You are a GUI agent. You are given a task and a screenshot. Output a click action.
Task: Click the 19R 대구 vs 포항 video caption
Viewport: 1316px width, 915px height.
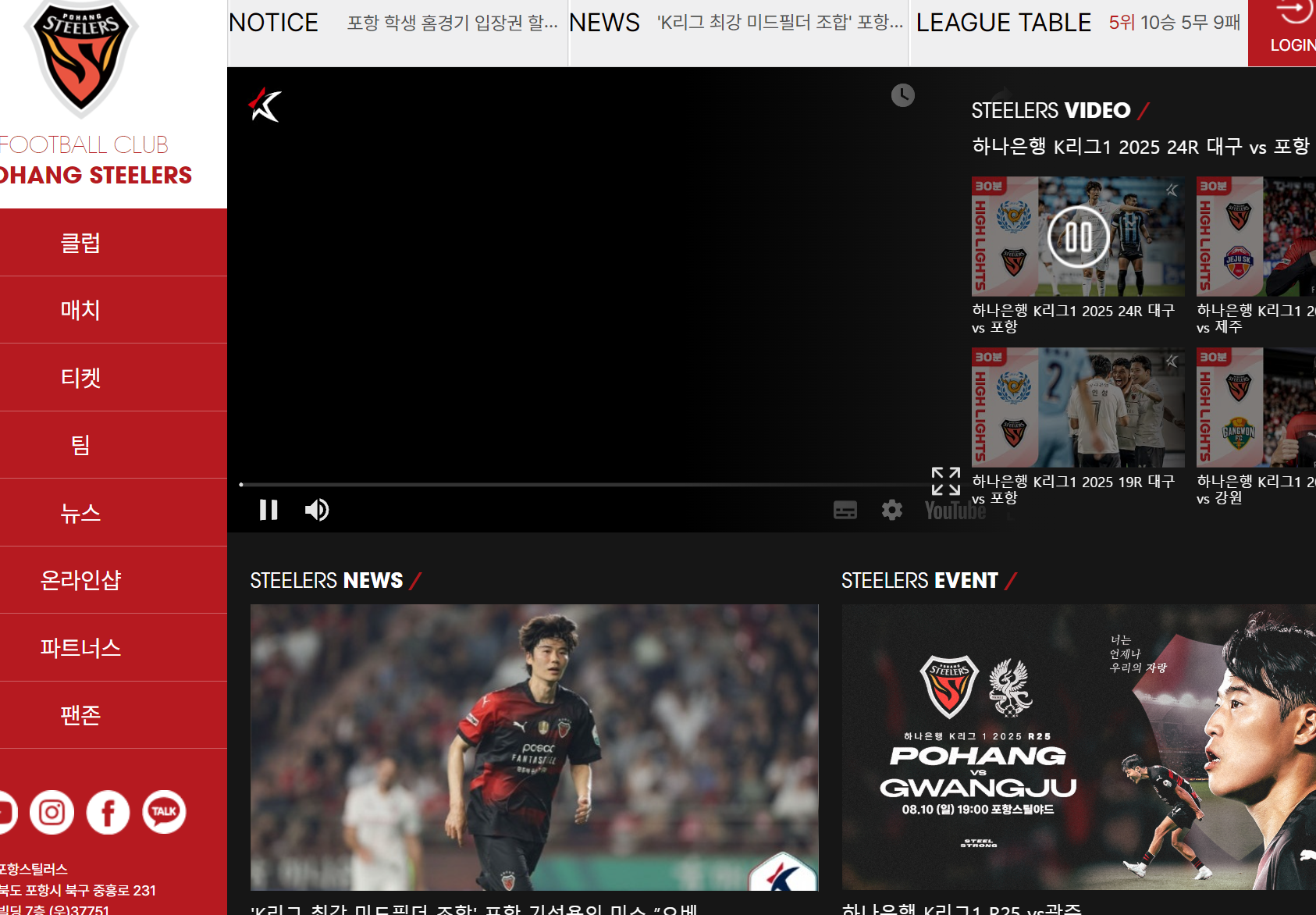1073,490
